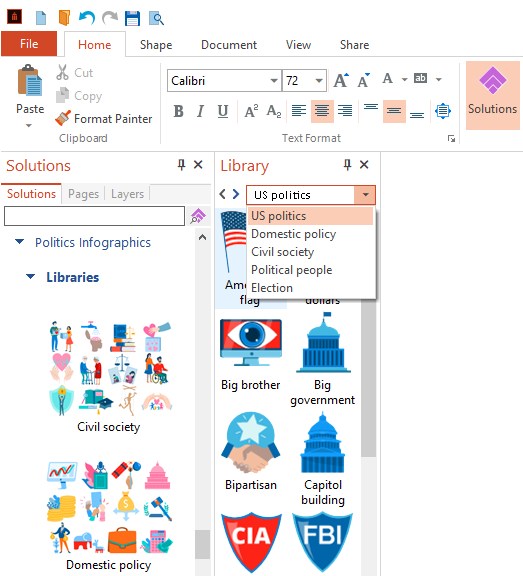Click the Paste clipboard icon
523x576 pixels.
[30, 80]
